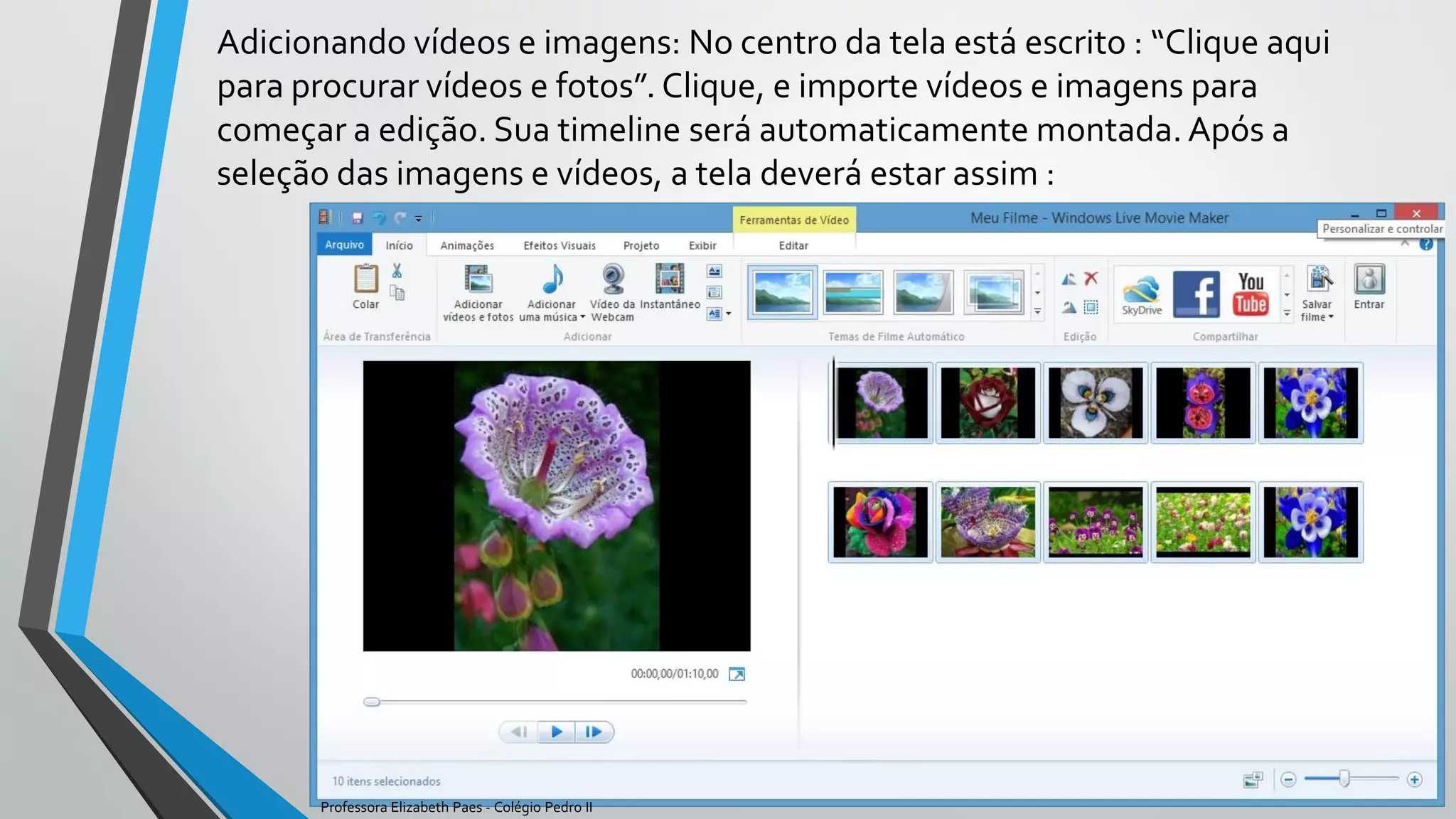This screenshot has width=1456, height=819.
Task: Take an Instantâneo snapshot
Action: [x=670, y=279]
